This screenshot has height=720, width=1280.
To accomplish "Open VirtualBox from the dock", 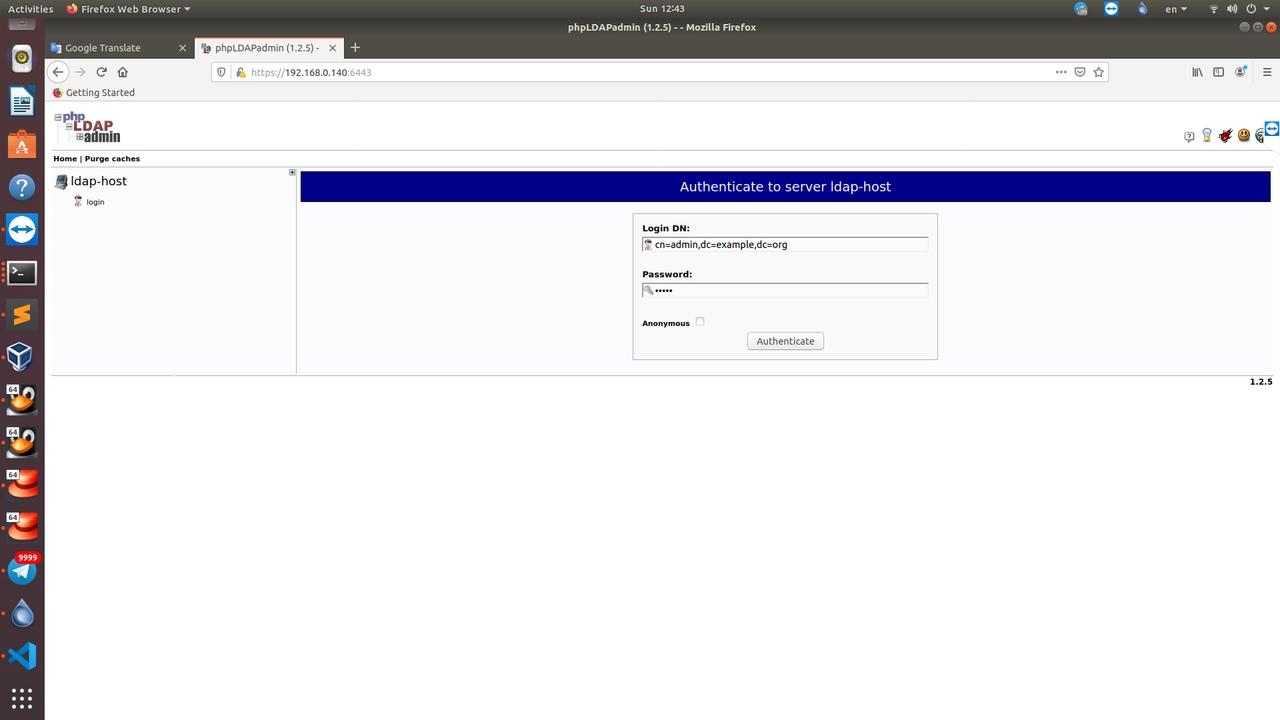I will point(22,357).
